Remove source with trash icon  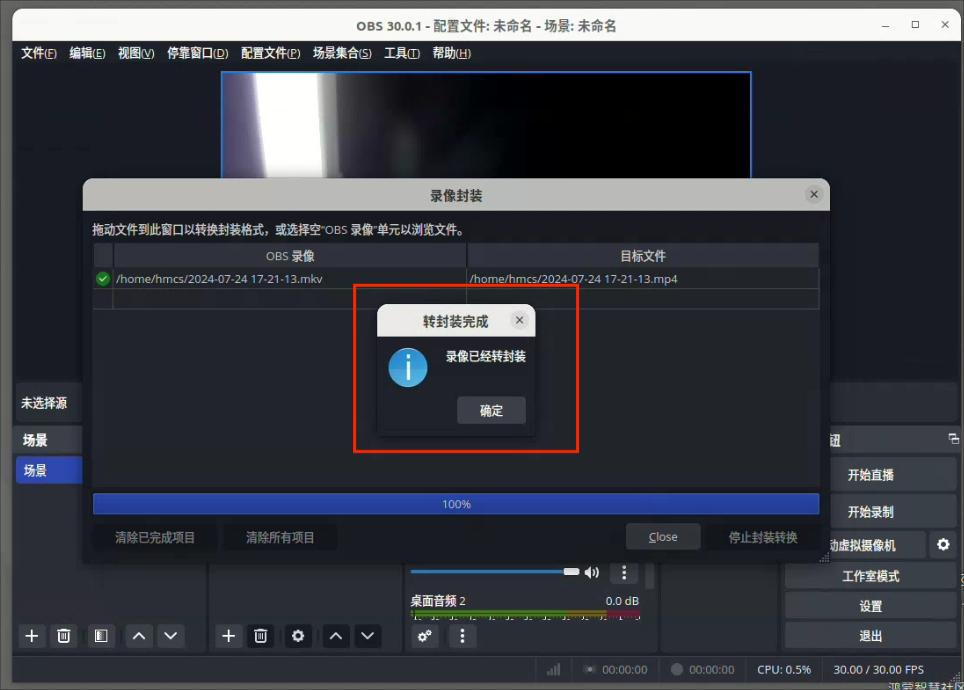pyautogui.click(x=260, y=636)
